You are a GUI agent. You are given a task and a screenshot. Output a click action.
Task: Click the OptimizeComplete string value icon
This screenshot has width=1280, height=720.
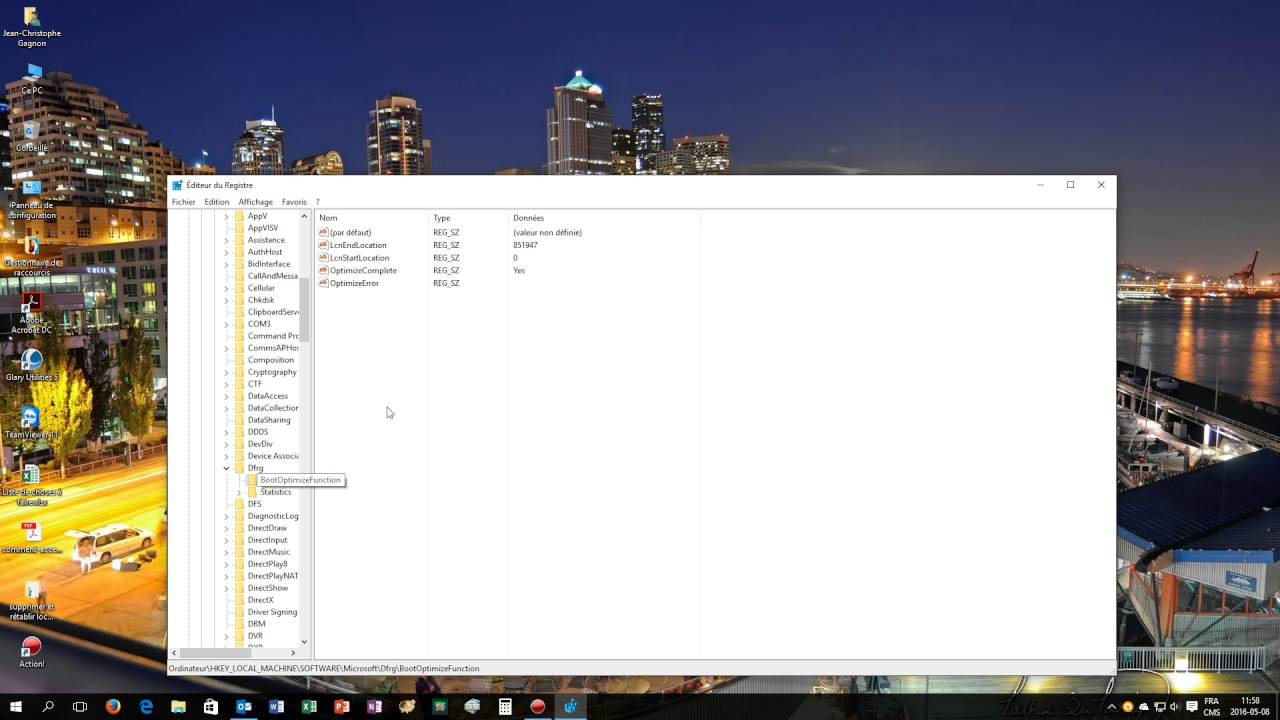click(x=323, y=270)
